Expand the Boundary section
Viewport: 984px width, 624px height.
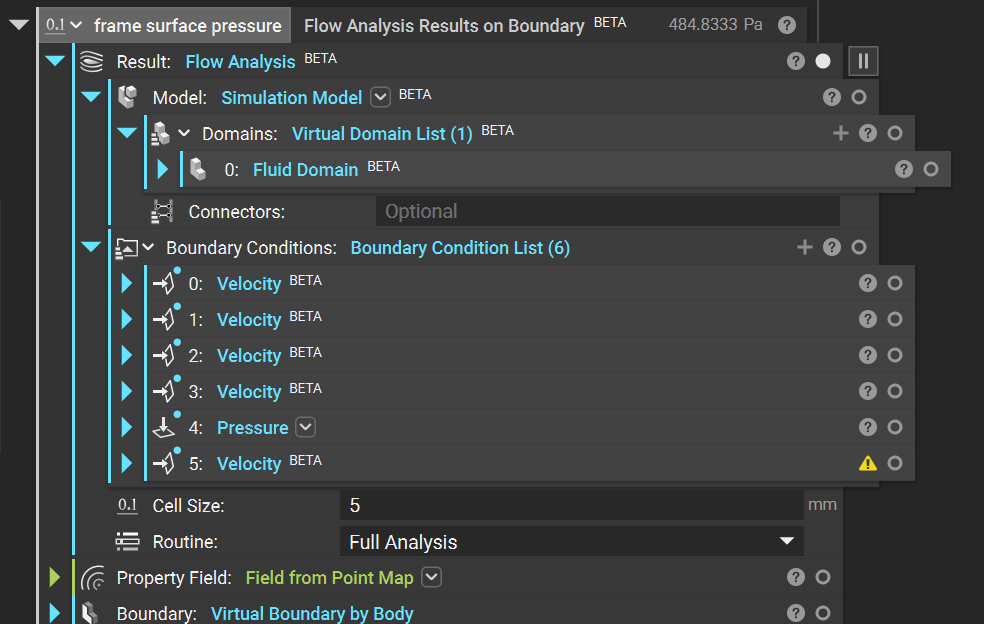(55, 613)
